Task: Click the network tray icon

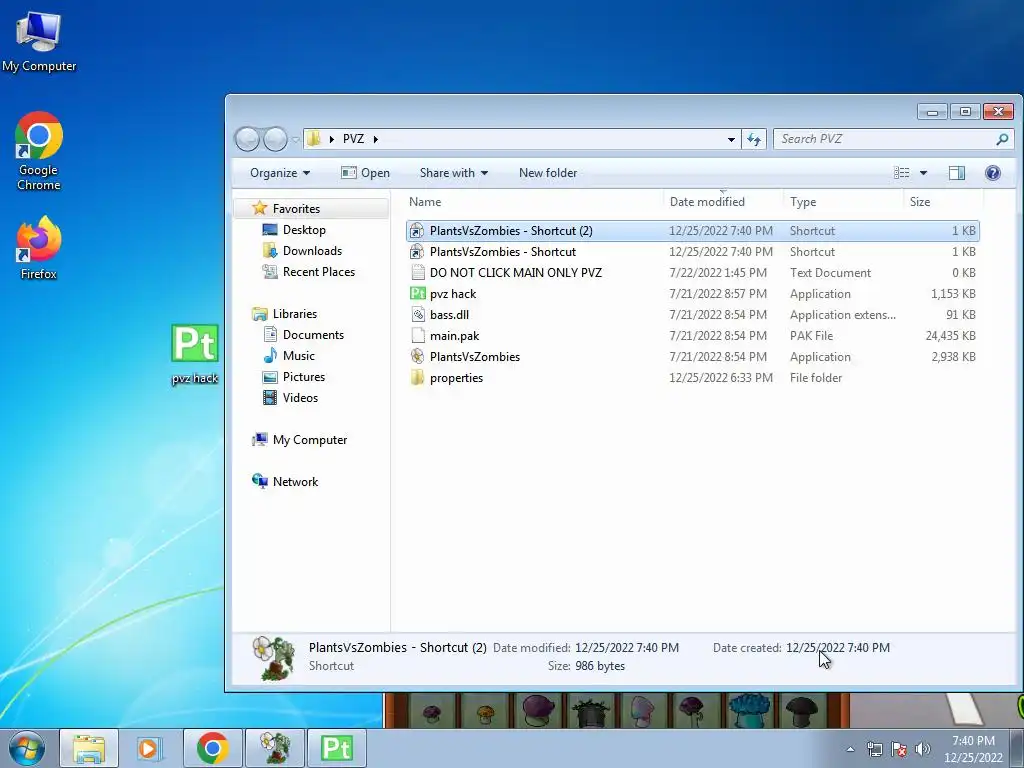Action: (874, 749)
